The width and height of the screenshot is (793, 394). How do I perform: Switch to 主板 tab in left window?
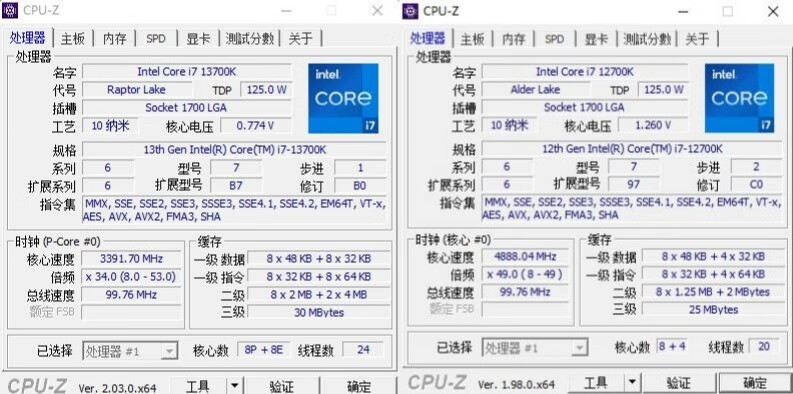(x=72, y=38)
